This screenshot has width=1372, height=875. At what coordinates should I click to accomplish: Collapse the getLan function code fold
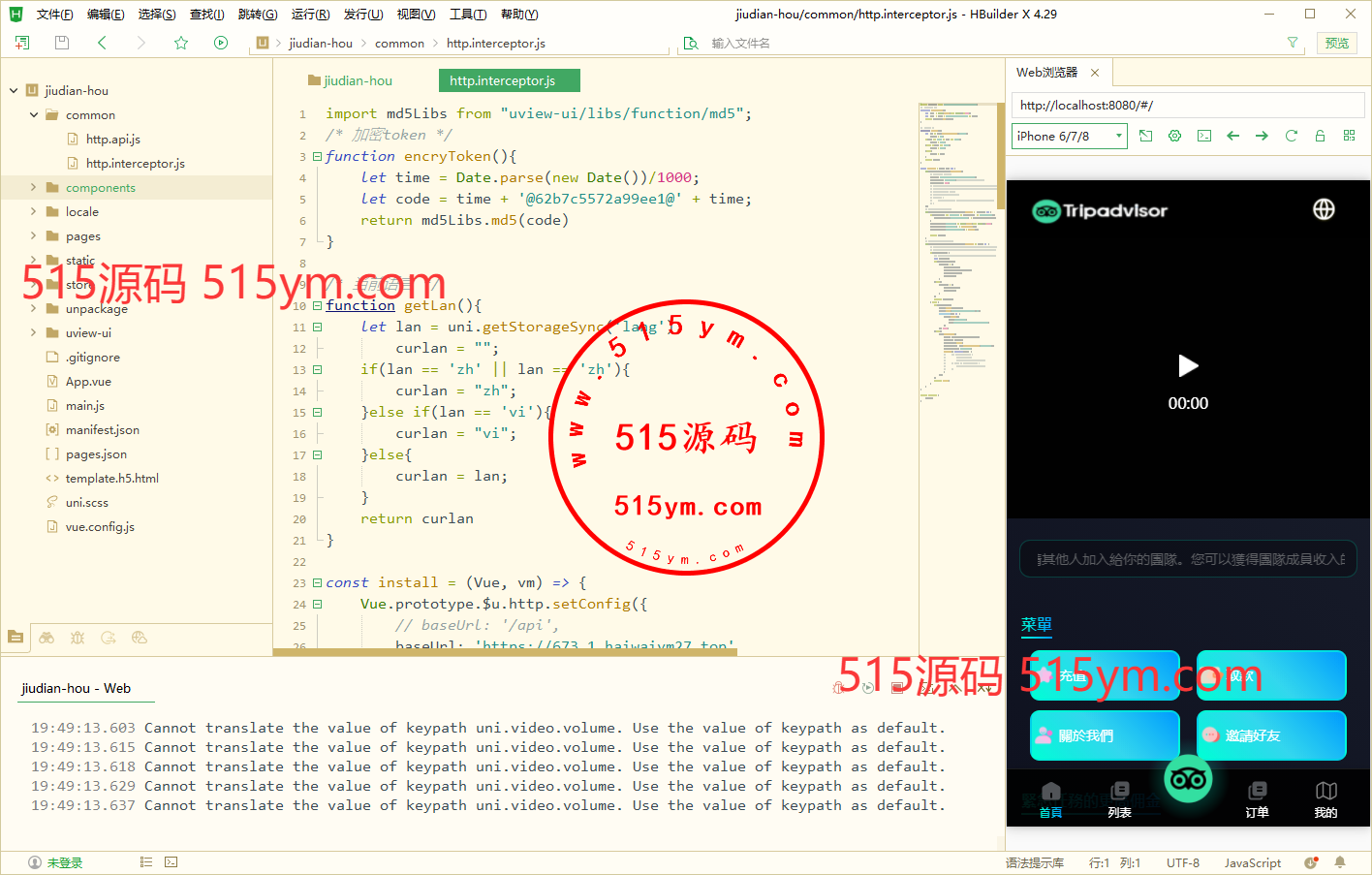pyautogui.click(x=317, y=305)
